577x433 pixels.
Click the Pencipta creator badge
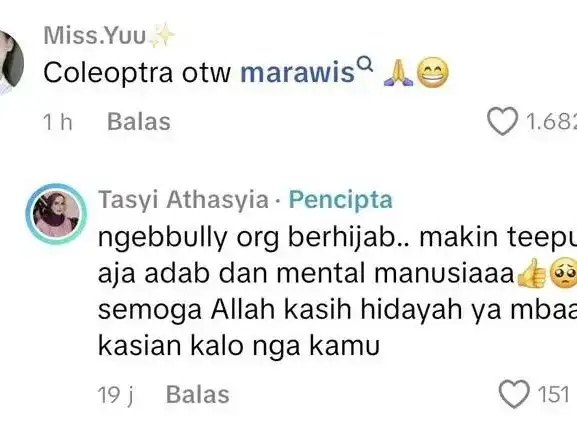340,200
